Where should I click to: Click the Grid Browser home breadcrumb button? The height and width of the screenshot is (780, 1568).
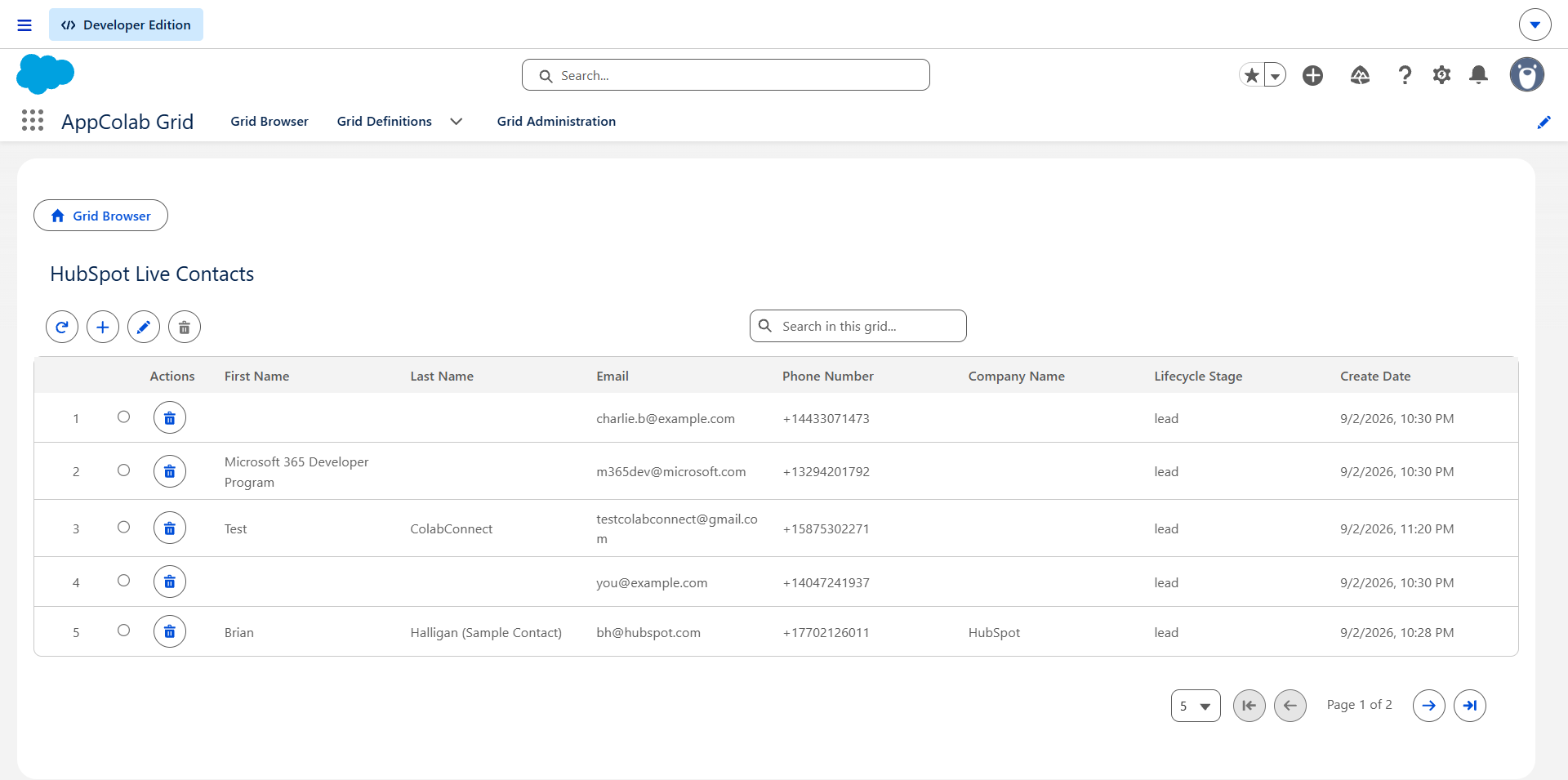coord(100,216)
